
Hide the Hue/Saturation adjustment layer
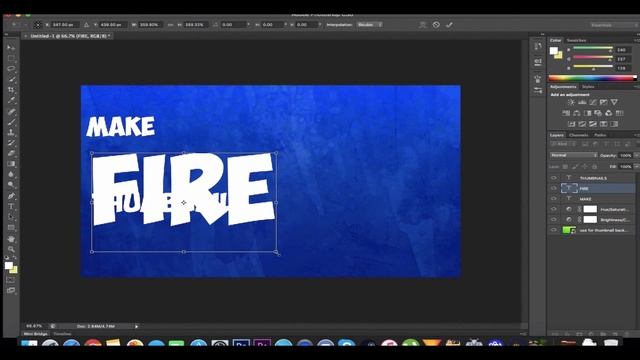(x=554, y=209)
